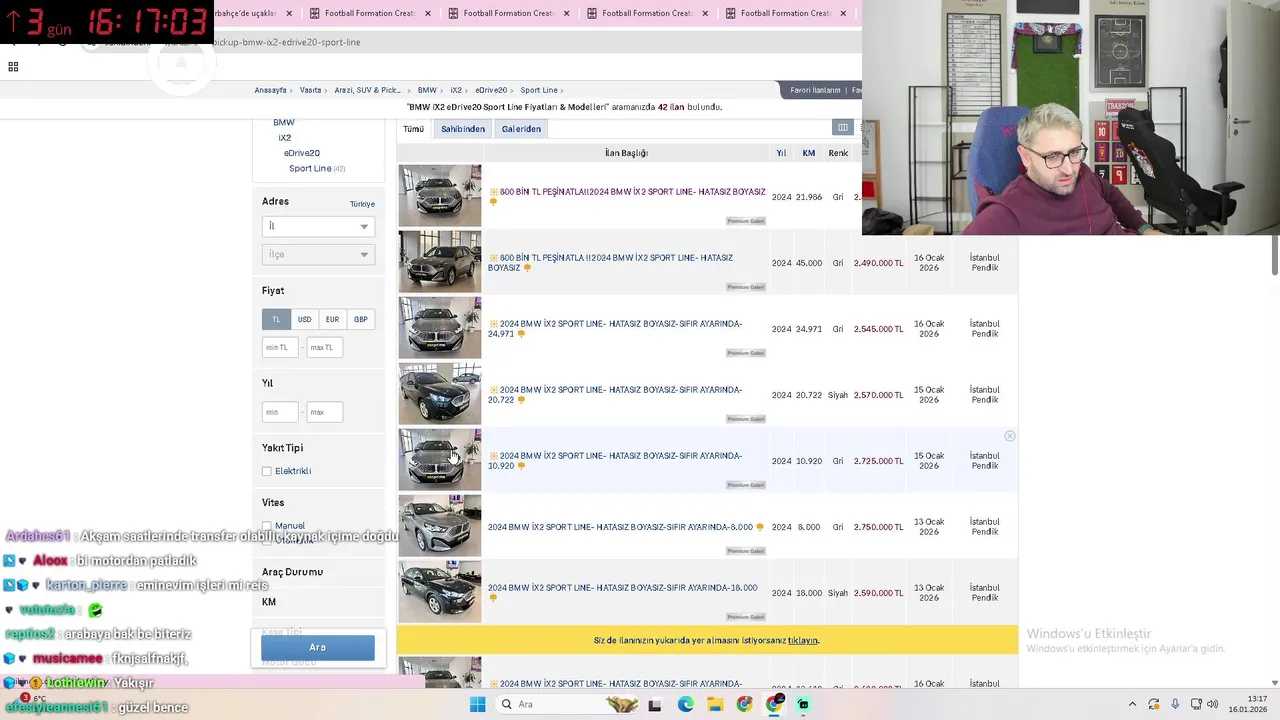Open Arazi, SUV & Pickup breadcrumb
1280x720 pixels.
pos(367,90)
